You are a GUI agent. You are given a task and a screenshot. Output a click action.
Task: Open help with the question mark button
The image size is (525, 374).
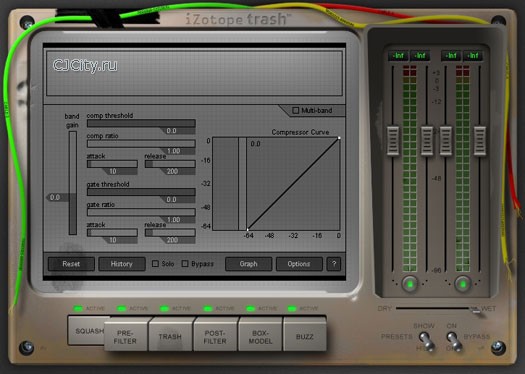pyautogui.click(x=334, y=264)
